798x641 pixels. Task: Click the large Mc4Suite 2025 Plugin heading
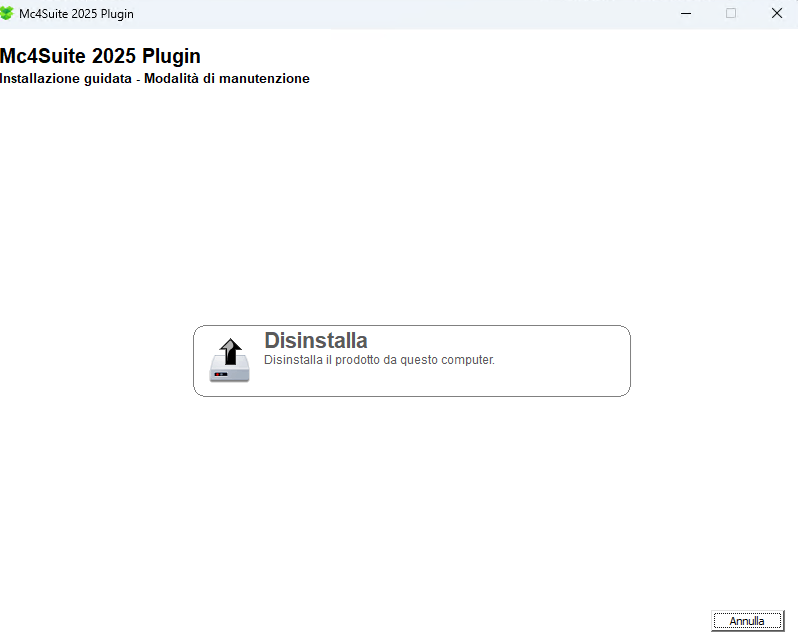(100, 56)
